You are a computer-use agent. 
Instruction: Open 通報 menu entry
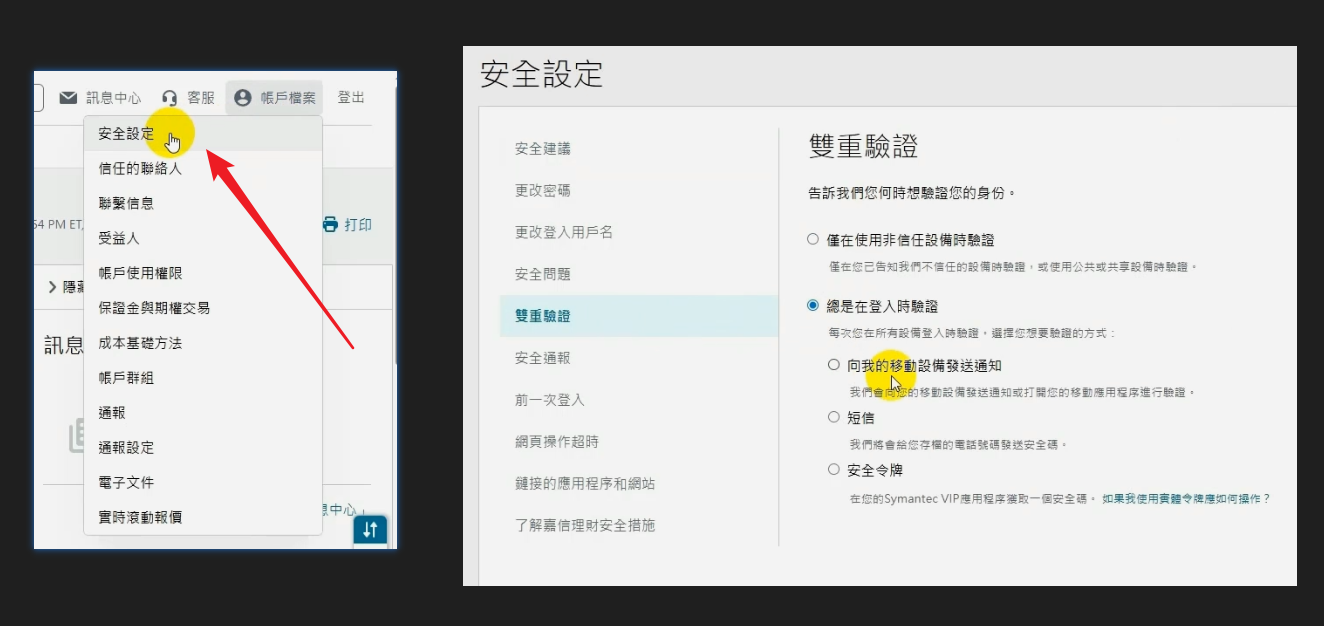click(x=203, y=413)
